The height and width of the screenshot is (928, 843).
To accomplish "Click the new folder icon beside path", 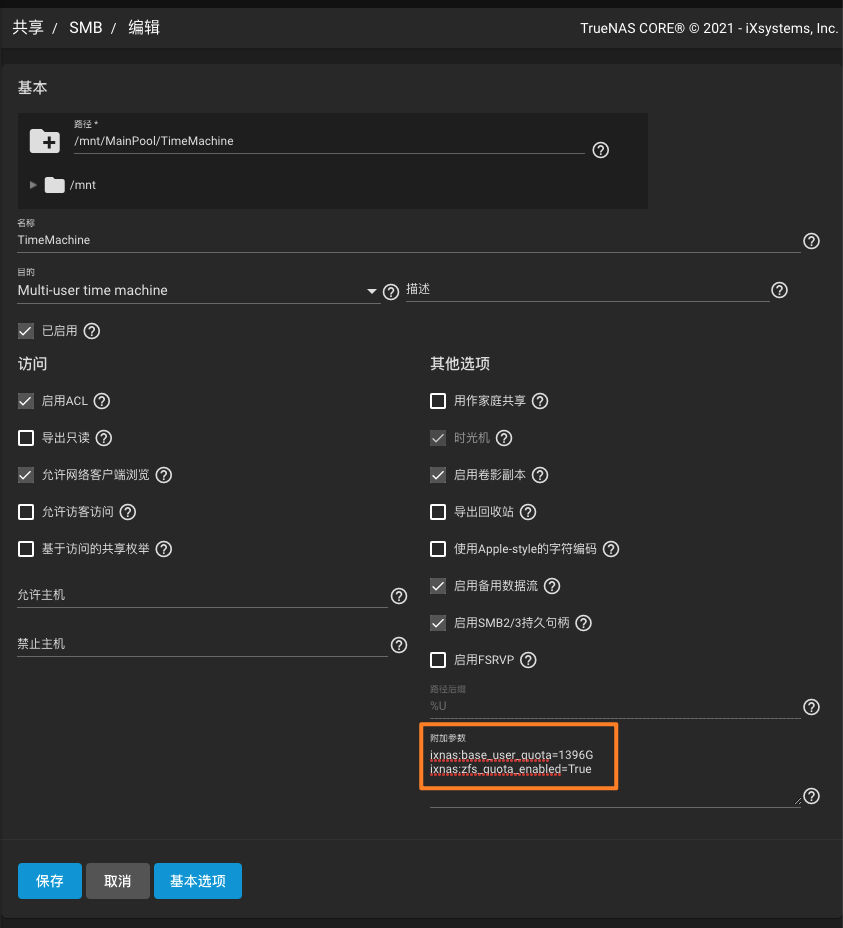I will (44, 141).
